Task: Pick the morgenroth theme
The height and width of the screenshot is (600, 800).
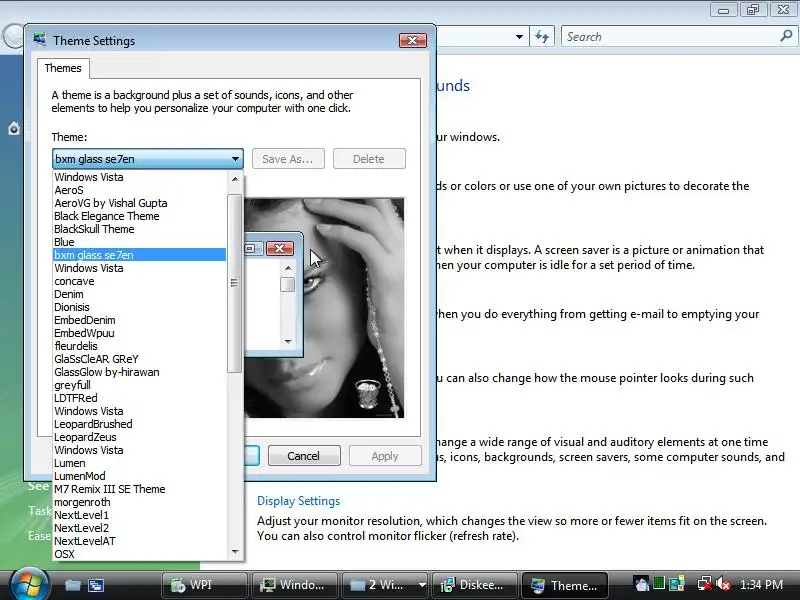Action: [139, 502]
